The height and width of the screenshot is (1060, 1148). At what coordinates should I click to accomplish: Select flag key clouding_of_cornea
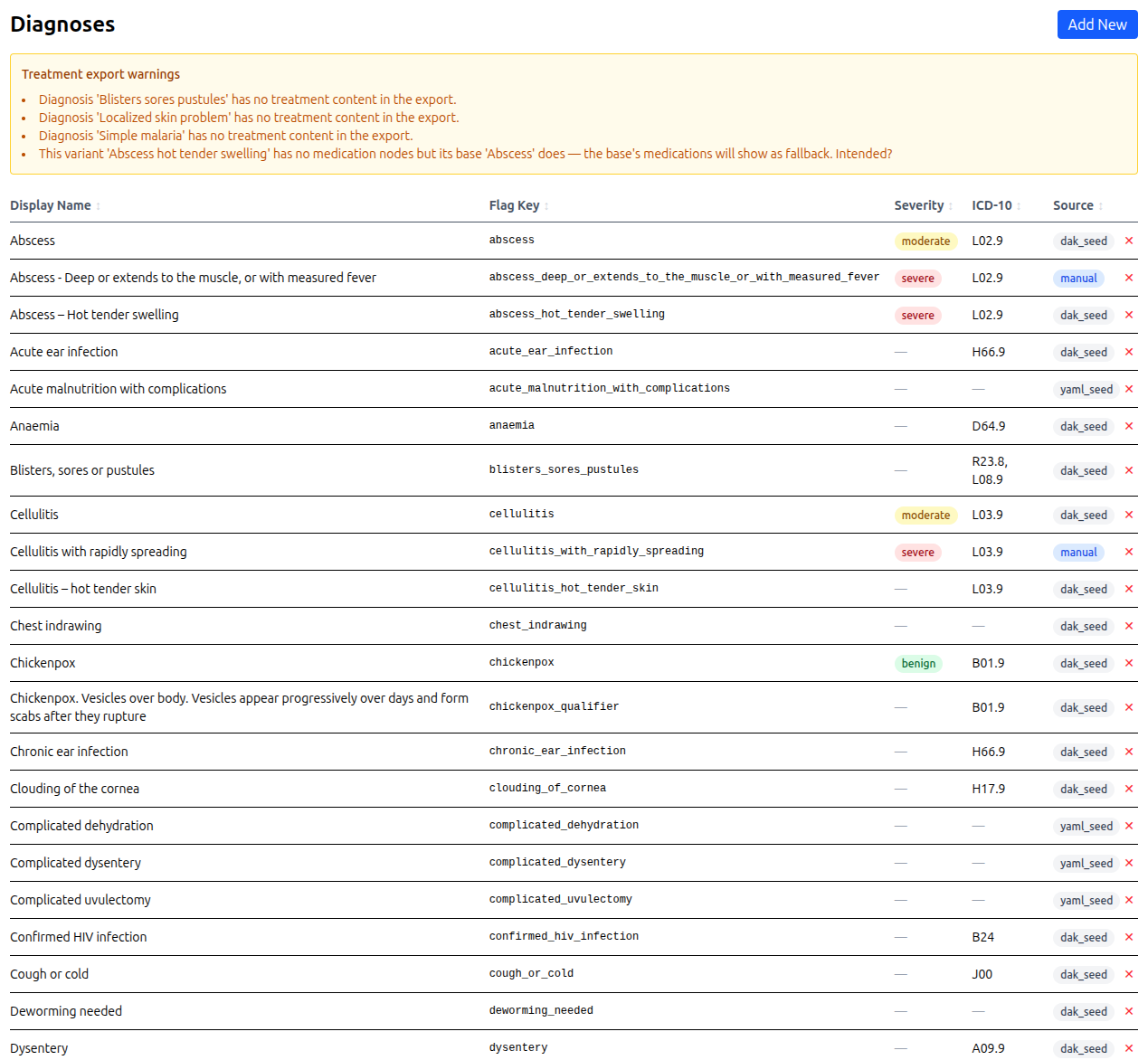click(547, 788)
